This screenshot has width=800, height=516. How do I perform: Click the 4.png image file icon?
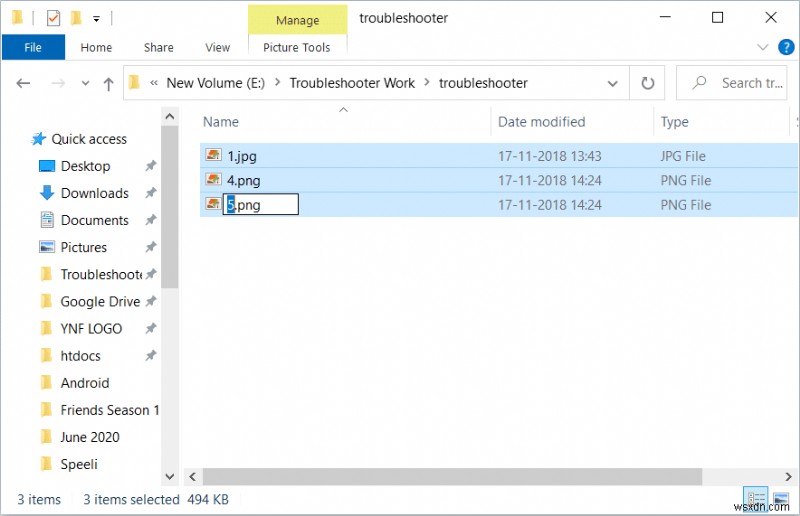point(213,179)
